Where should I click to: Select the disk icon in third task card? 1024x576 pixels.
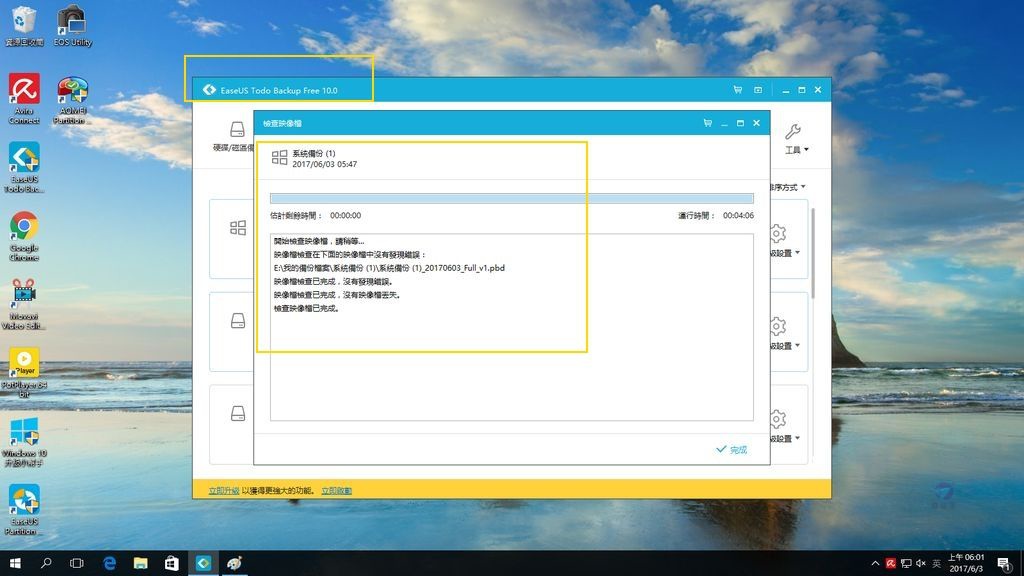[x=238, y=413]
